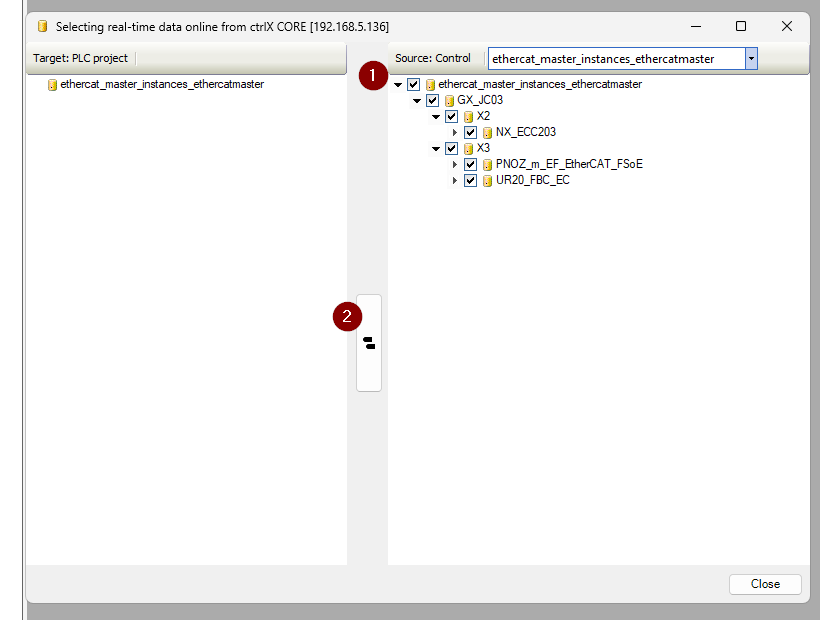Click the Source: Control label

pos(433,58)
